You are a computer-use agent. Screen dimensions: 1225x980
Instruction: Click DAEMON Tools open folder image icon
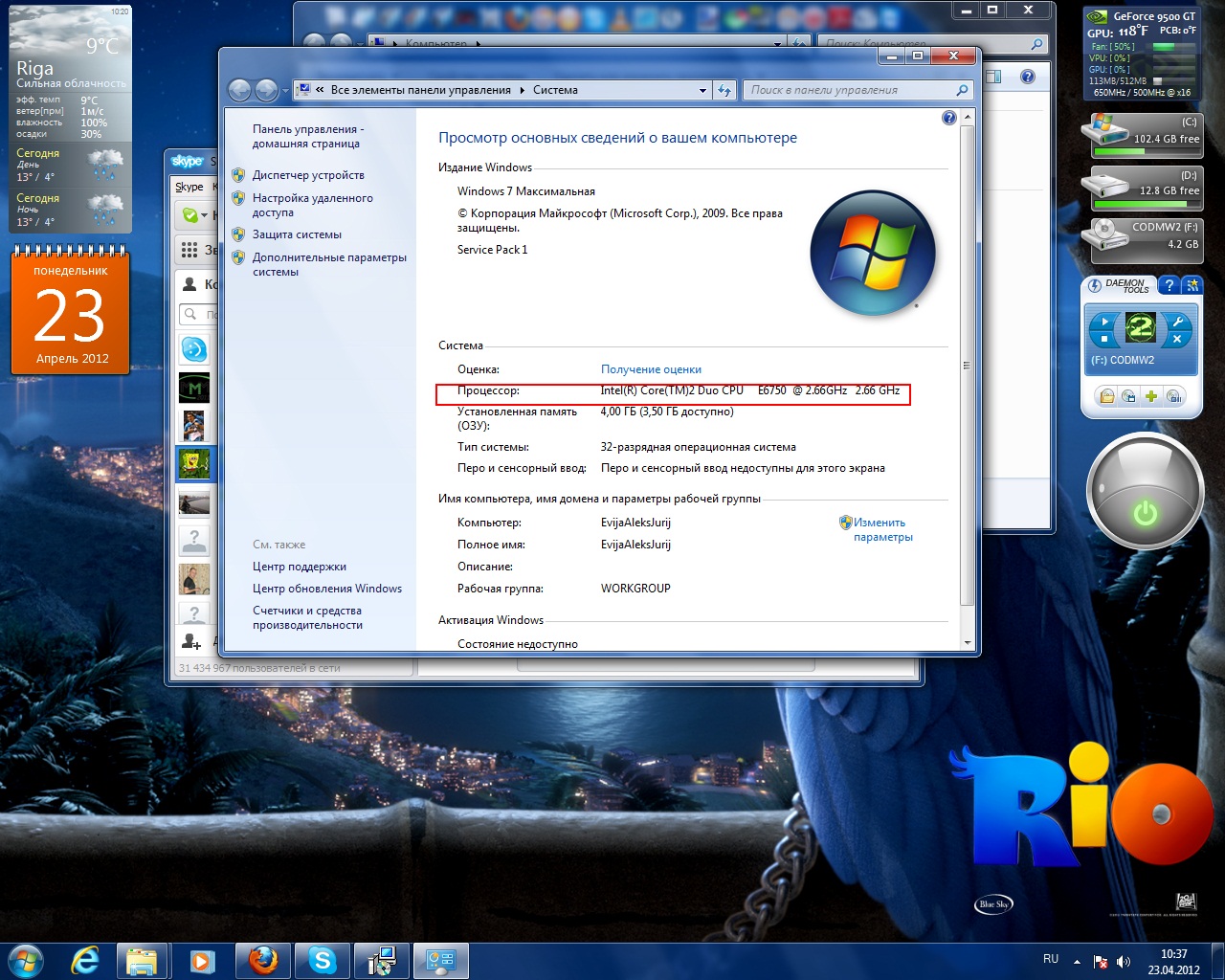click(1106, 396)
